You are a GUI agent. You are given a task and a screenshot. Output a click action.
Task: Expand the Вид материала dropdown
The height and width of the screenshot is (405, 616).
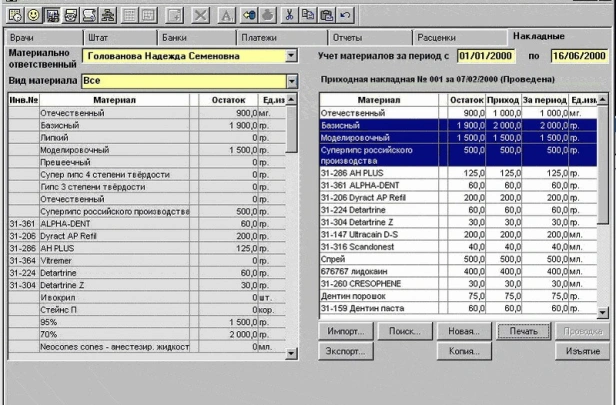click(x=291, y=81)
